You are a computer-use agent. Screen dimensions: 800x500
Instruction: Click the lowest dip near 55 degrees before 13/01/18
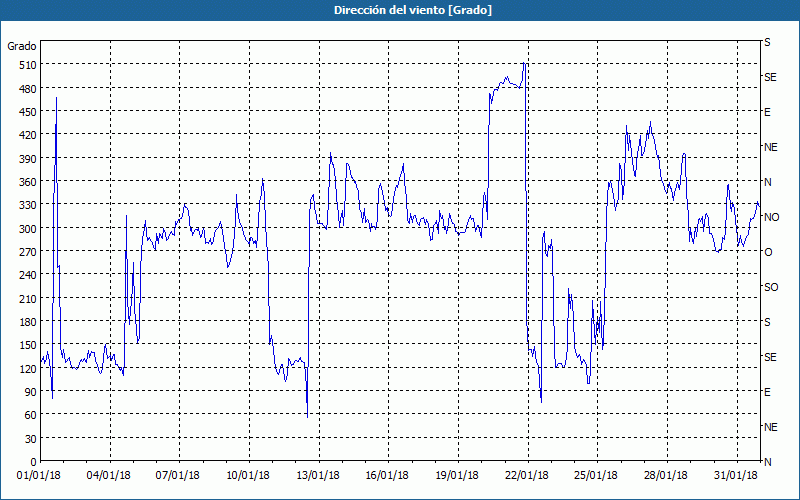(x=308, y=417)
